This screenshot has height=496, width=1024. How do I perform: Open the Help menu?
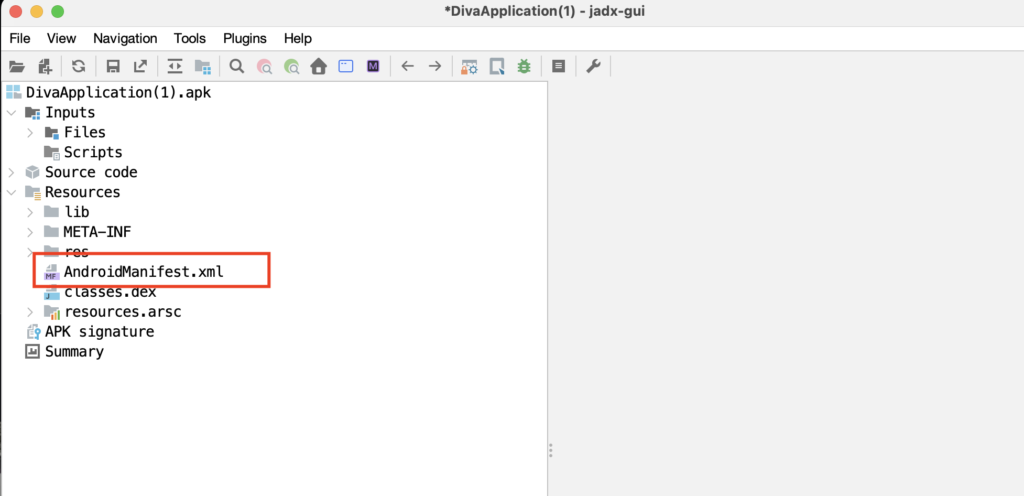298,39
